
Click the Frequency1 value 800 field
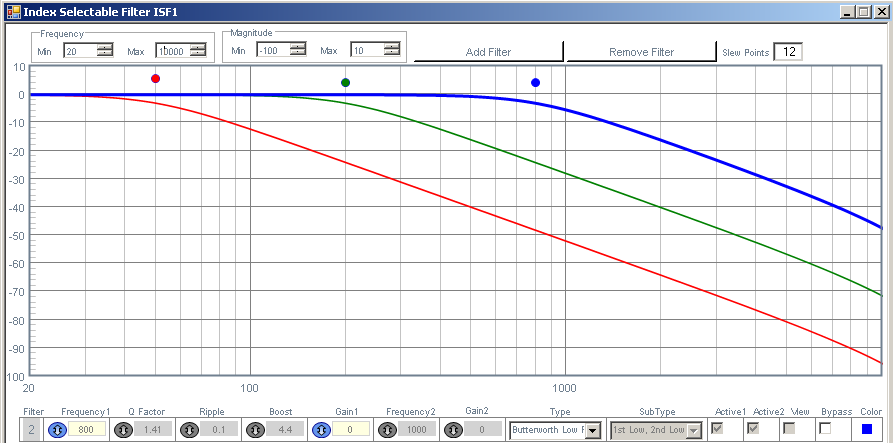tap(87, 430)
